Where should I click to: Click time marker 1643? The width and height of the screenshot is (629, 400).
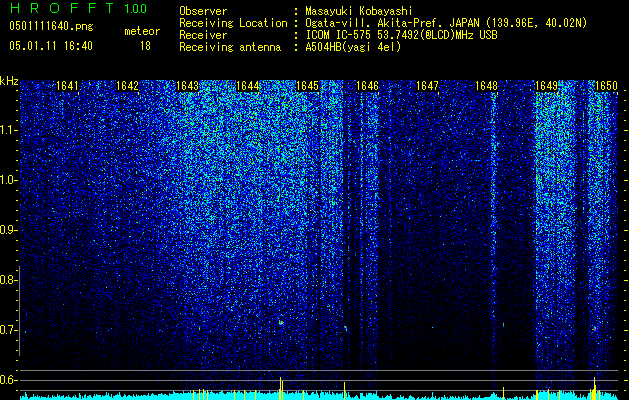tap(187, 86)
